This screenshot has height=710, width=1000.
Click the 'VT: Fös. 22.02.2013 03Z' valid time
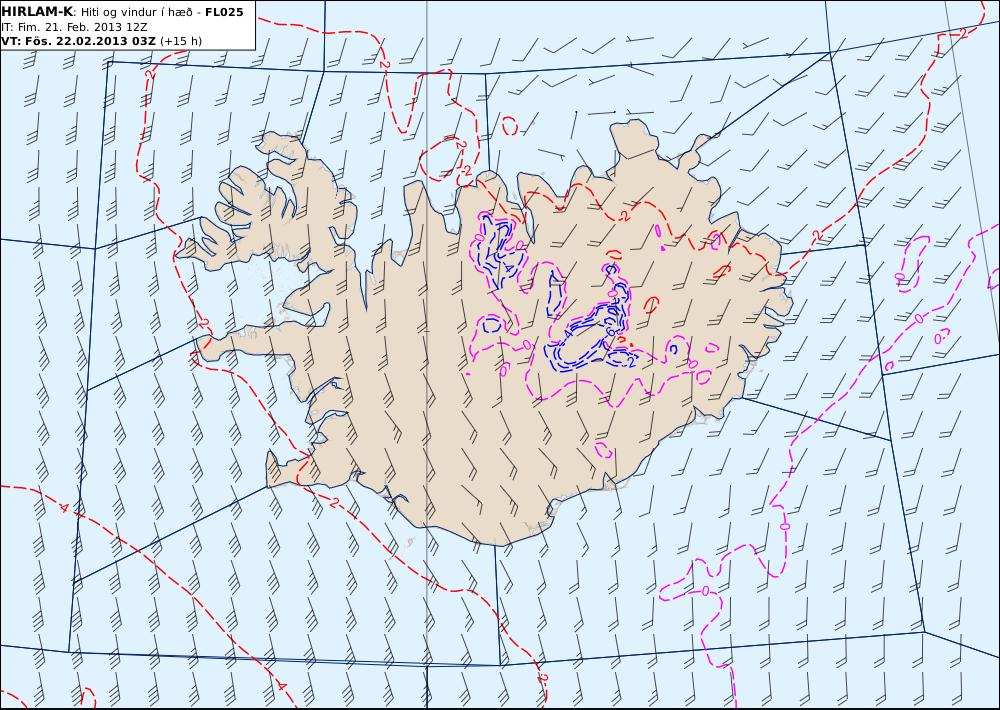pos(78,41)
